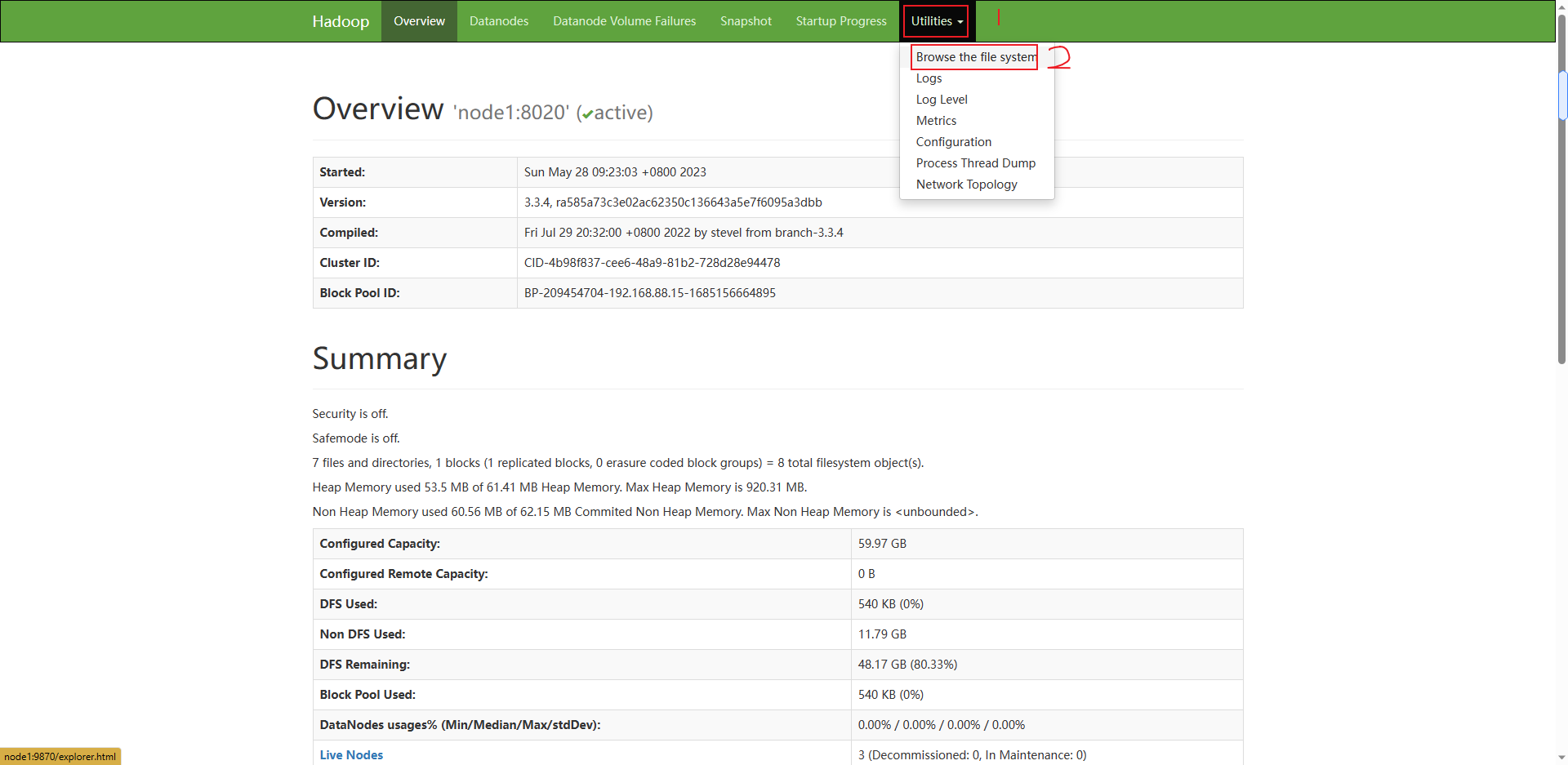Click the Live Nodes count value
The image size is (1568, 765).
972,755
